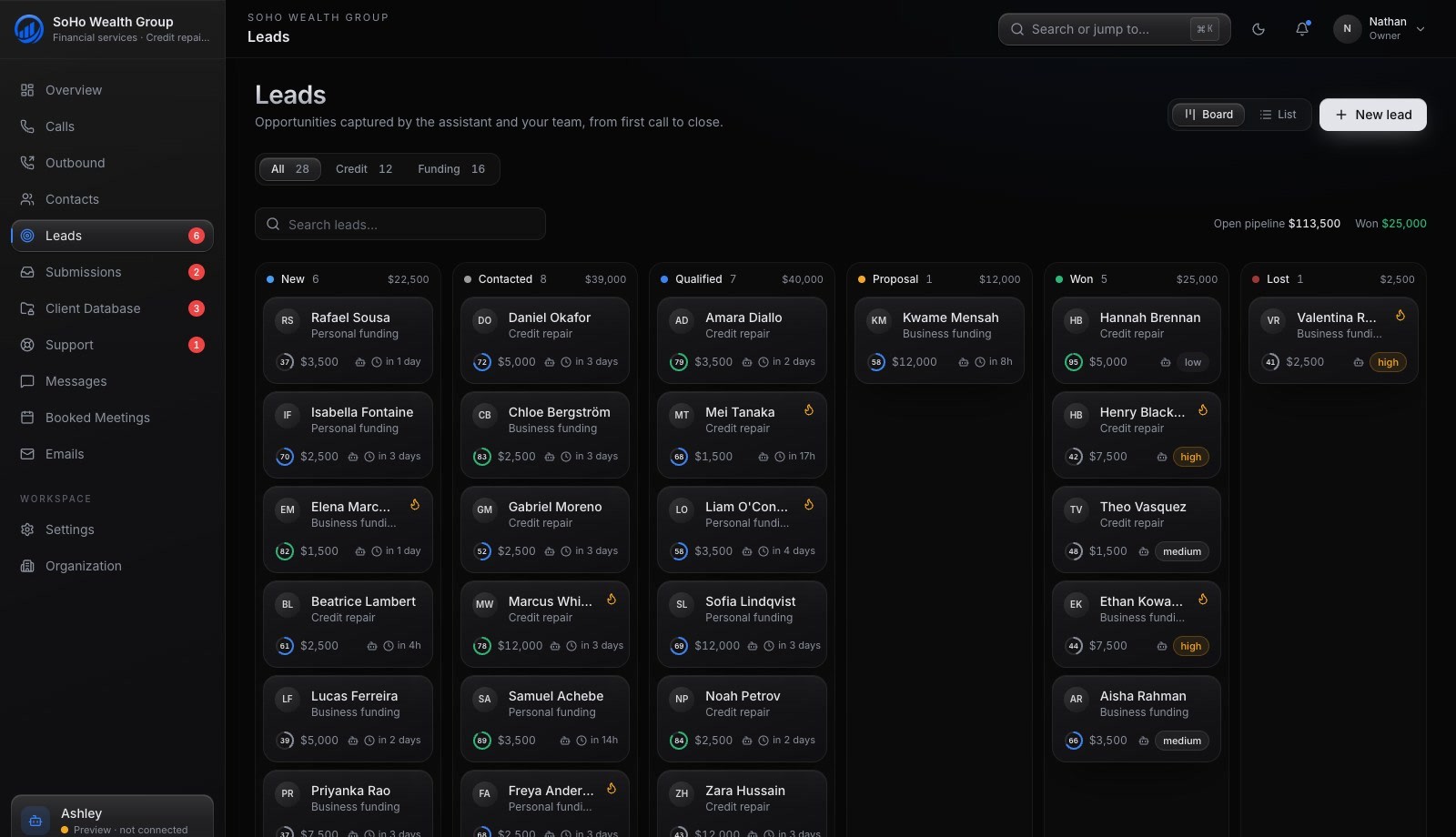Click the Search or jump to field

(1114, 29)
